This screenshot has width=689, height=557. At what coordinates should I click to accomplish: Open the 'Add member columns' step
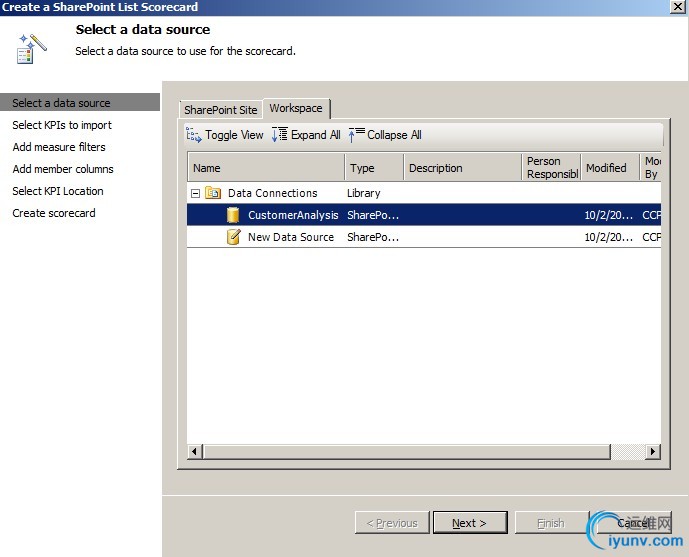63,169
